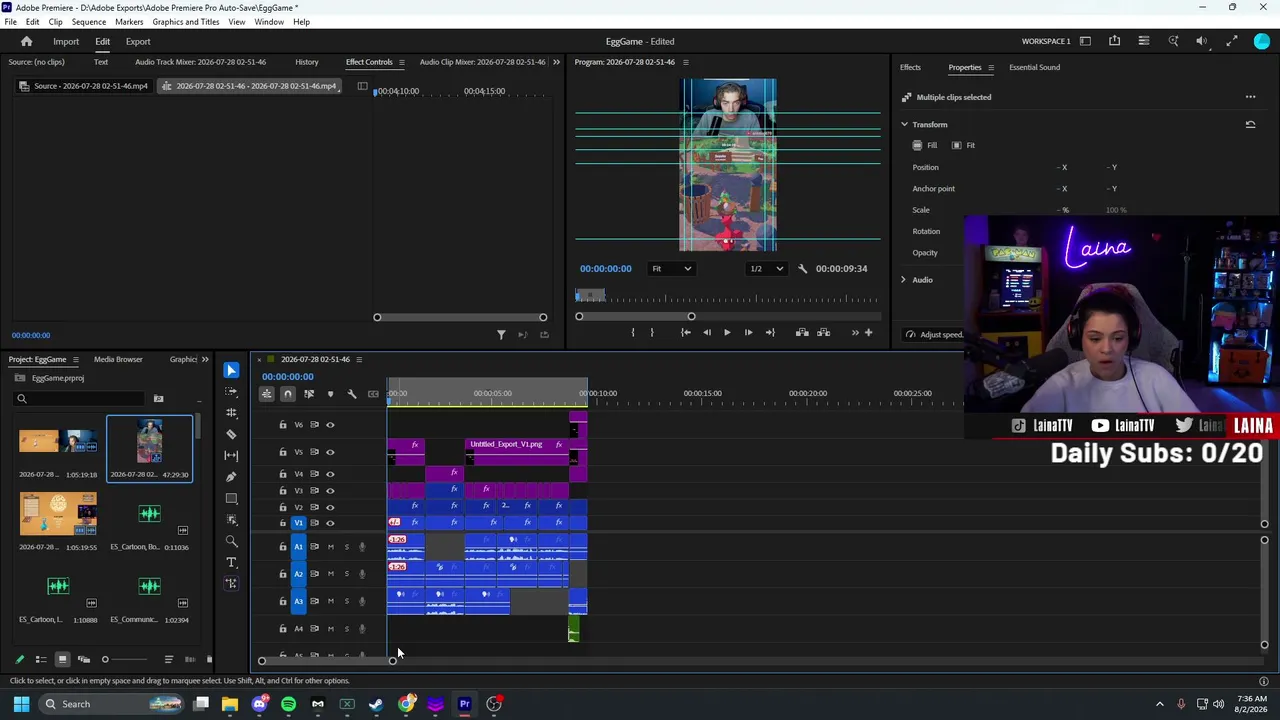The image size is (1280, 720).
Task: Open the Program monitor panel menu
Action: 685,62
